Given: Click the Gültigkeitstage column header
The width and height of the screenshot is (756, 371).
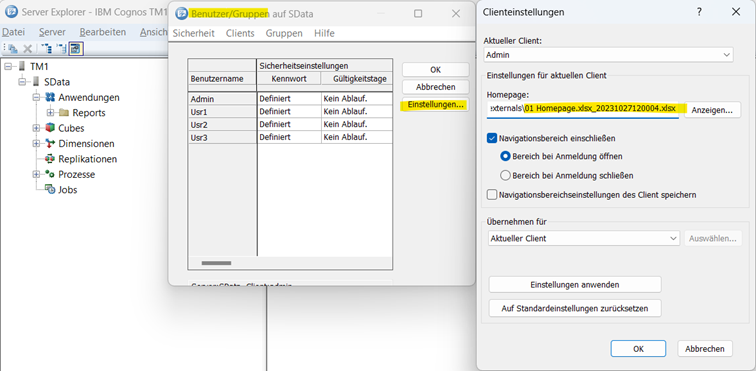Looking at the screenshot, I should 356,78.
